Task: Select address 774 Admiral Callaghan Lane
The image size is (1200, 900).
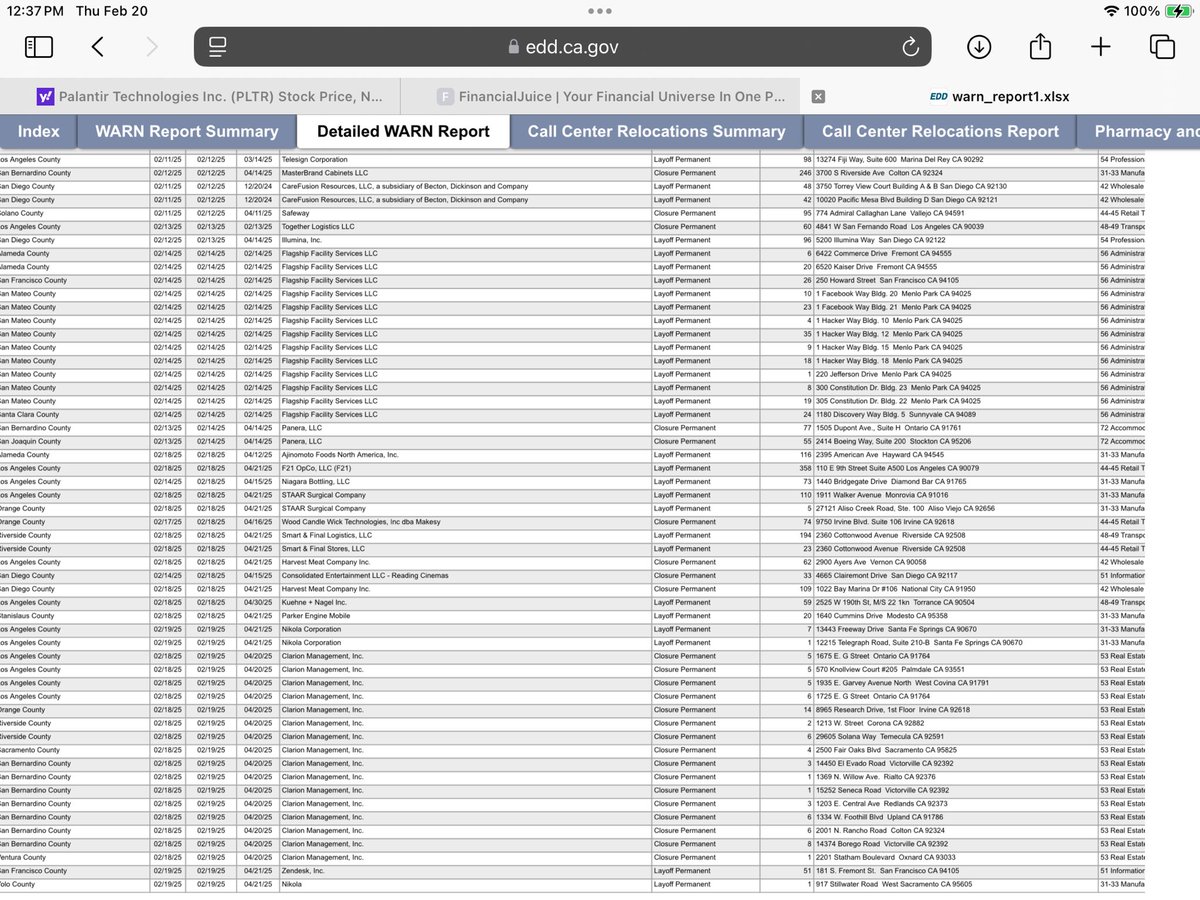Action: click(x=955, y=213)
